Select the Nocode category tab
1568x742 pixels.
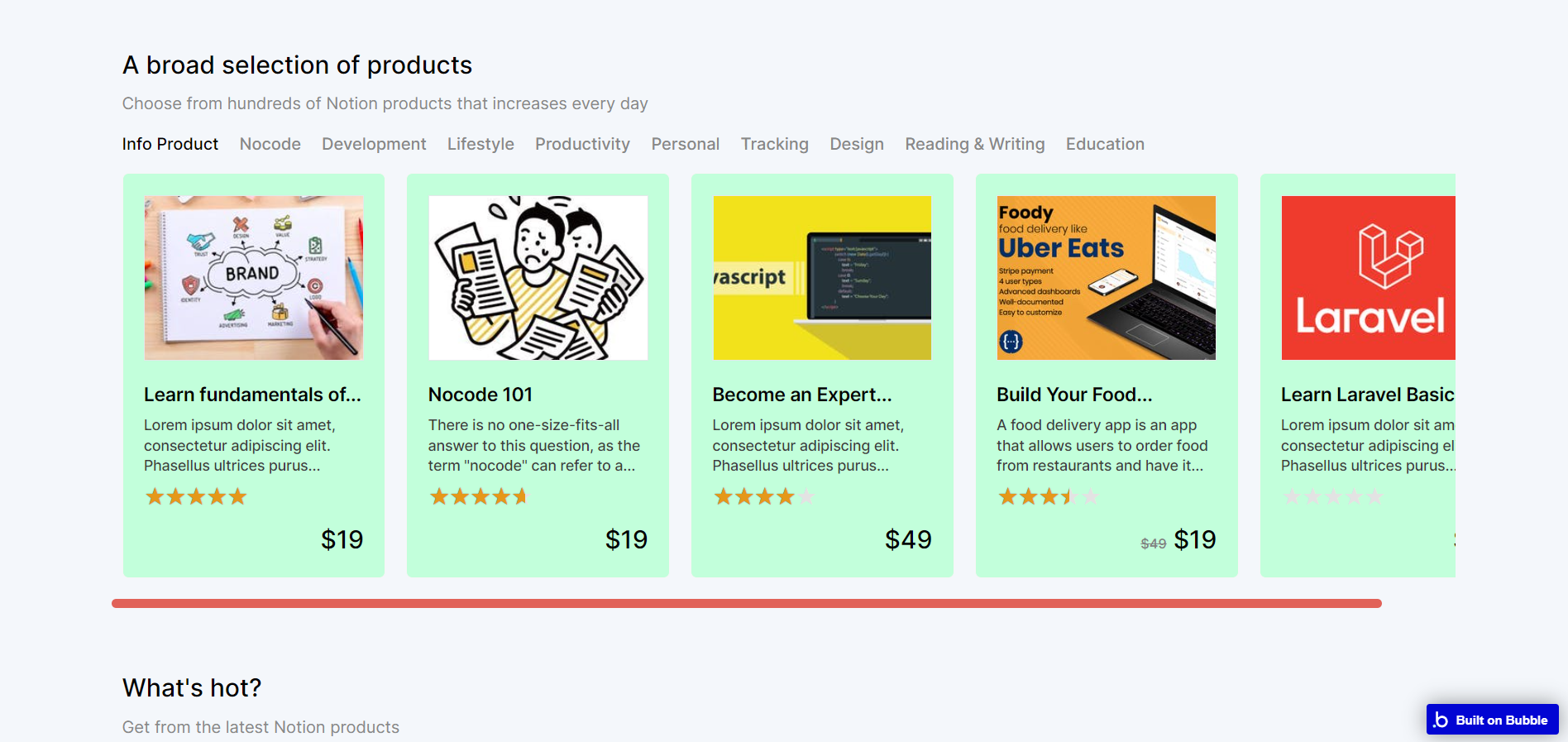(x=270, y=144)
